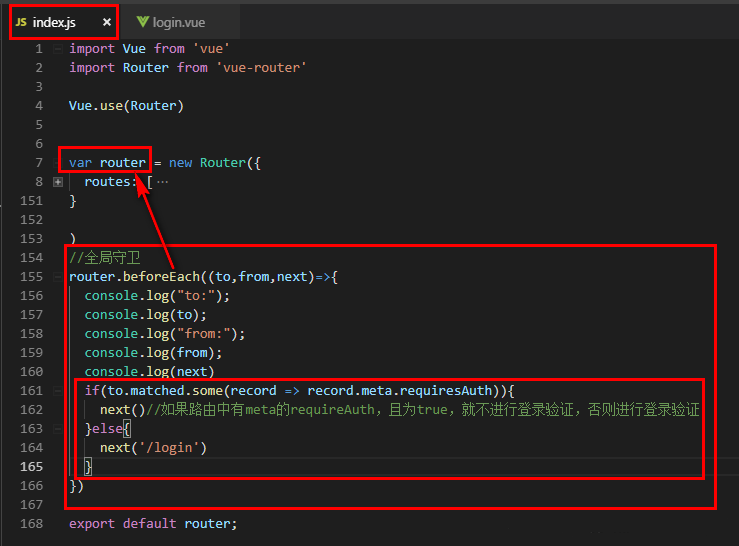Screen dimensions: 739x546
Task: Collapse the if block at line 161
Action: pyautogui.click(x=58, y=391)
